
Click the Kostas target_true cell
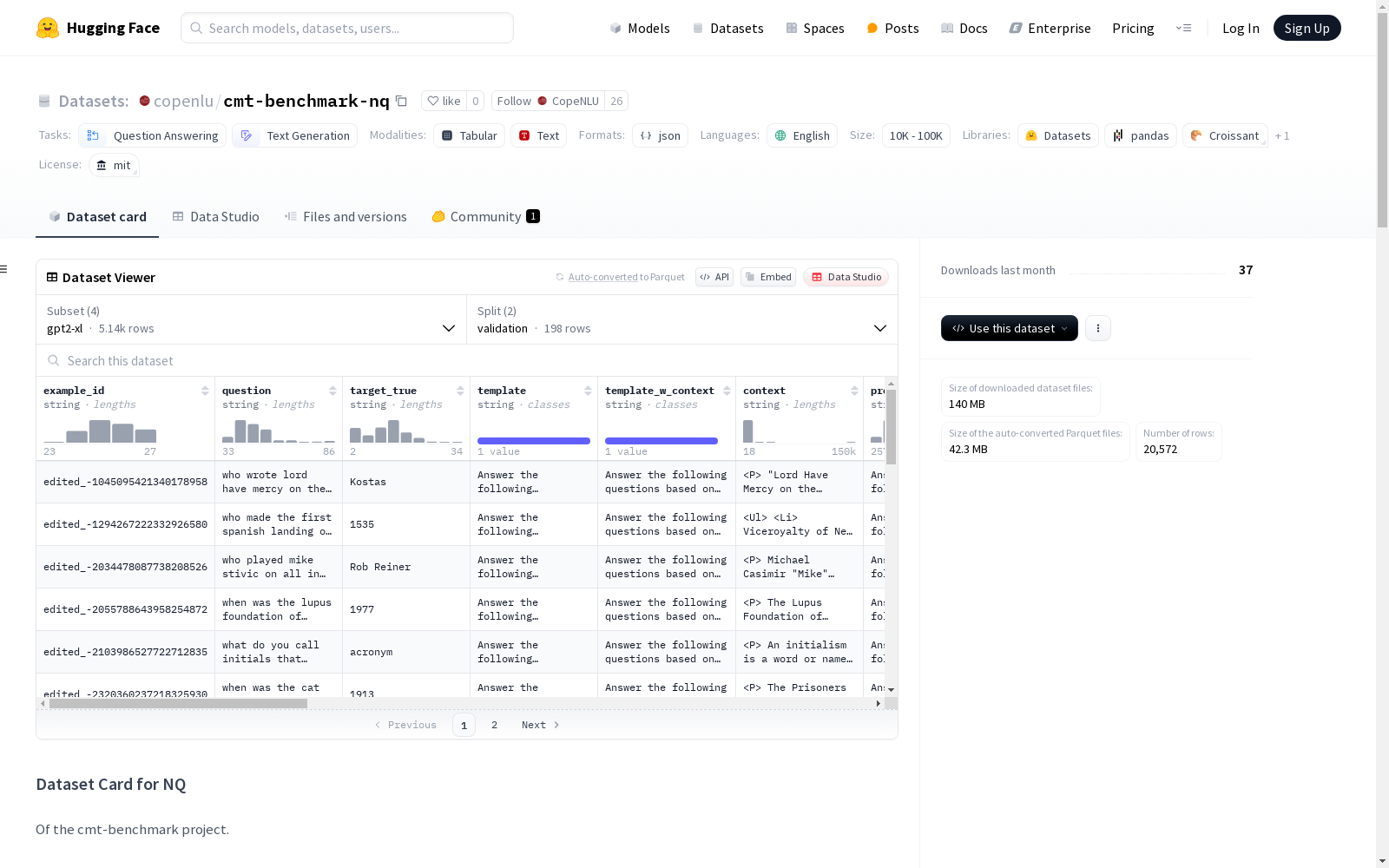[x=406, y=482]
